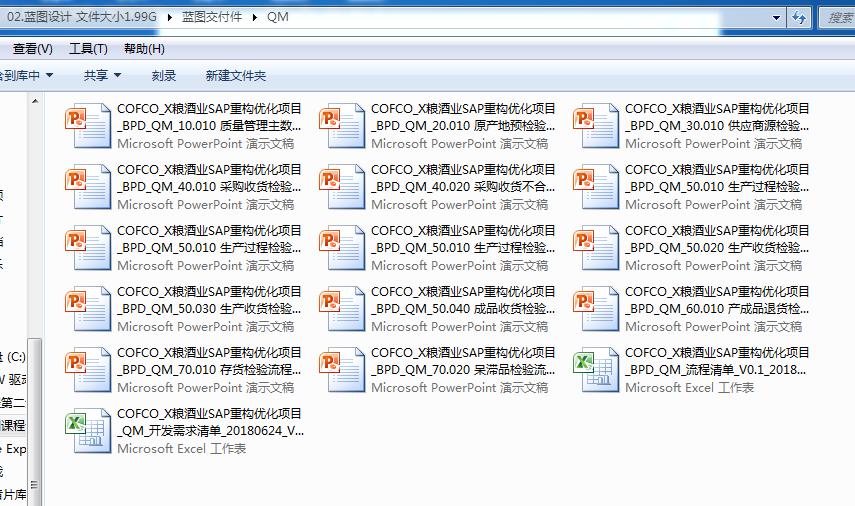Viewport: 855px width, 506px height.
Task: Select the BPD_QM_20.010 原产地预检验 PowerPoint icon
Action: [342, 125]
